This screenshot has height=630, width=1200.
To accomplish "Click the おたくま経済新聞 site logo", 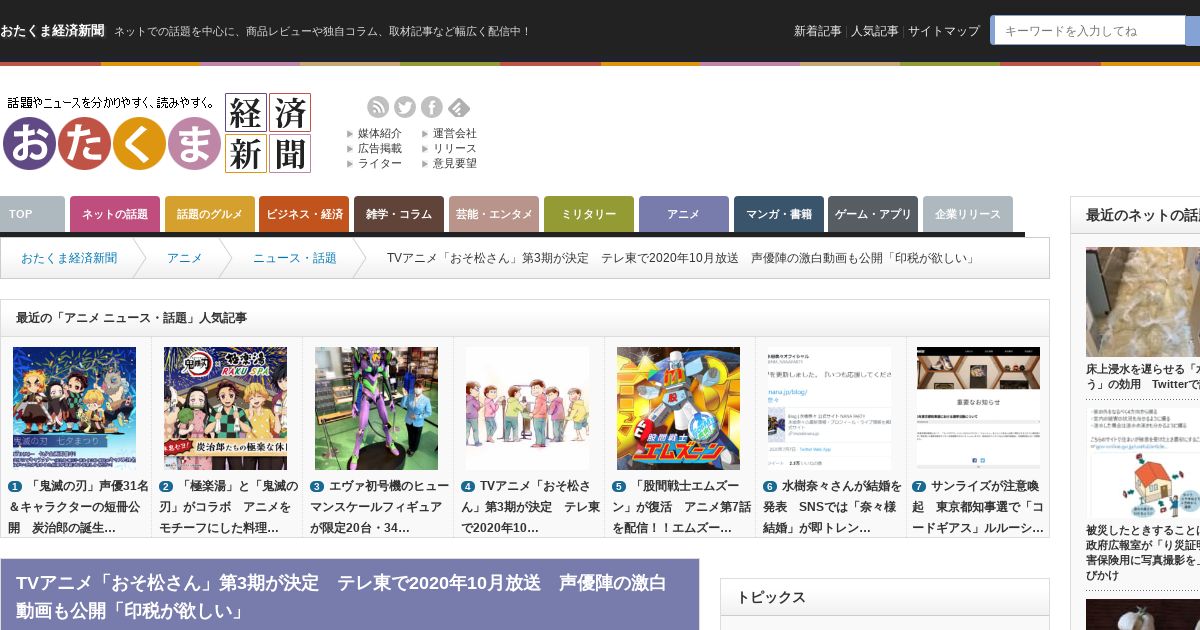I will (x=157, y=133).
